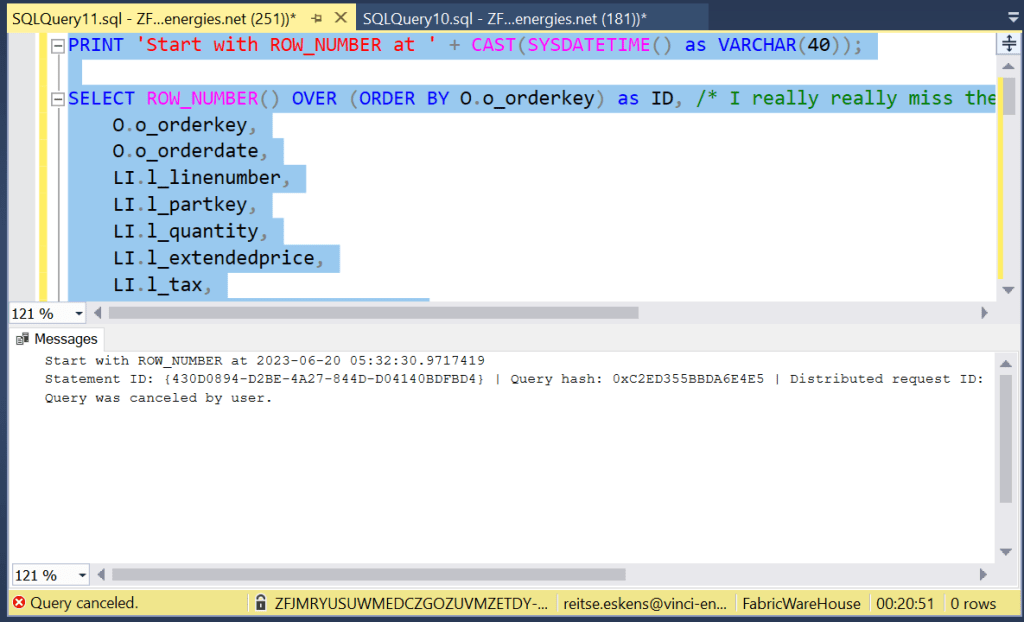Click the lock icon beside the server name
Viewport: 1024px width, 622px height.
[x=261, y=603]
